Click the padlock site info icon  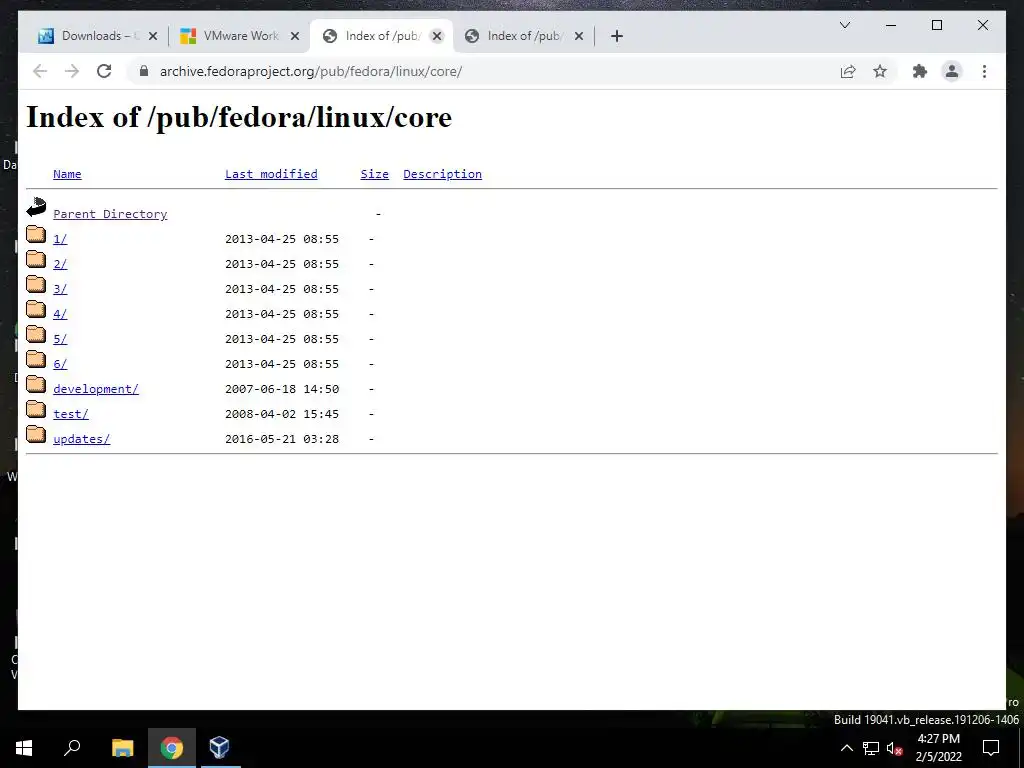[x=144, y=71]
